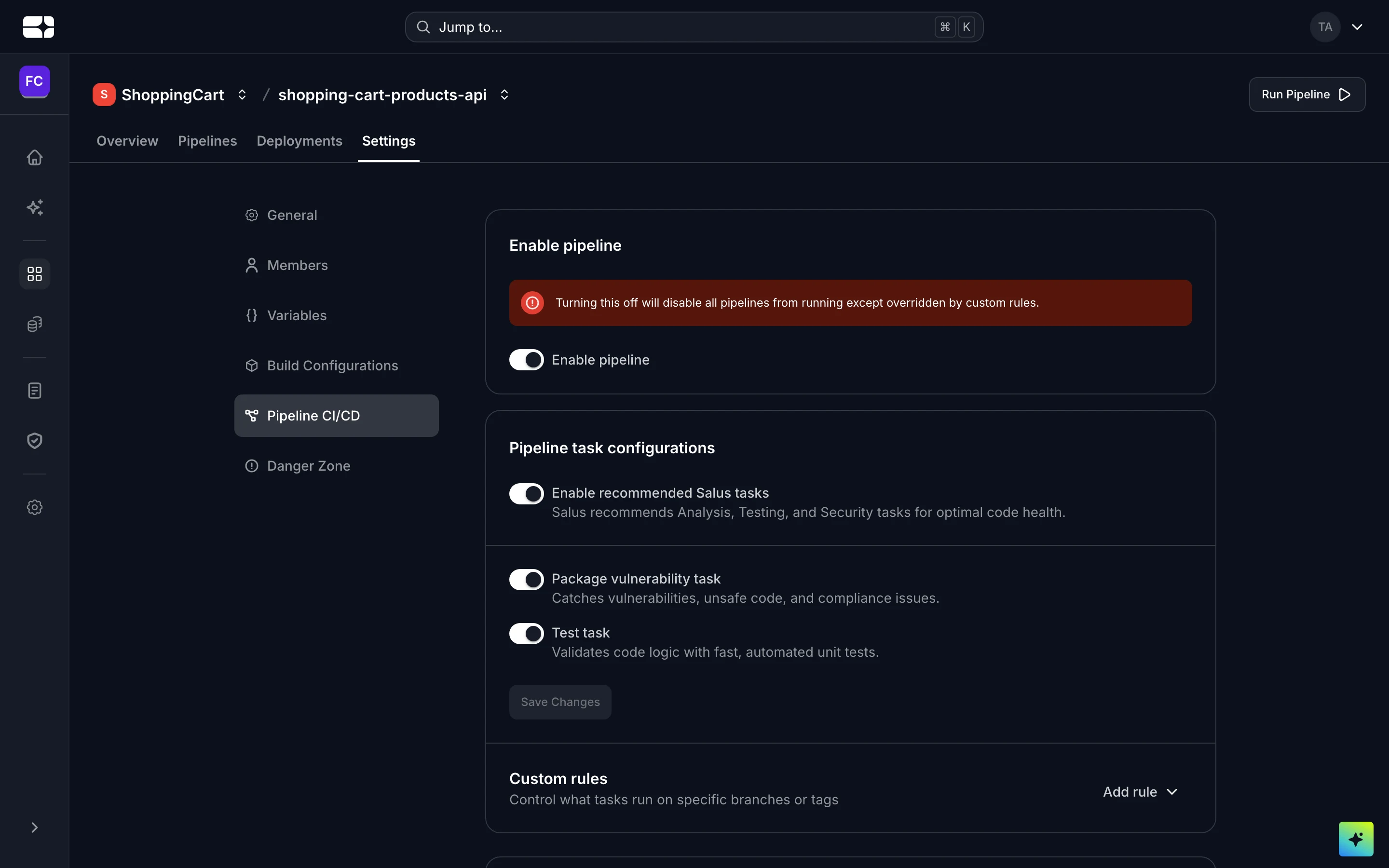The height and width of the screenshot is (868, 1389).
Task: Click the Variables braces icon
Action: click(251, 315)
